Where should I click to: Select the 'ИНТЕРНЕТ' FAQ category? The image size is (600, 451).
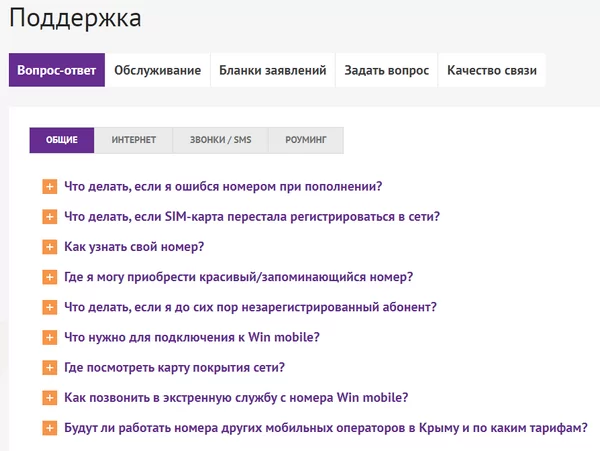click(133, 141)
